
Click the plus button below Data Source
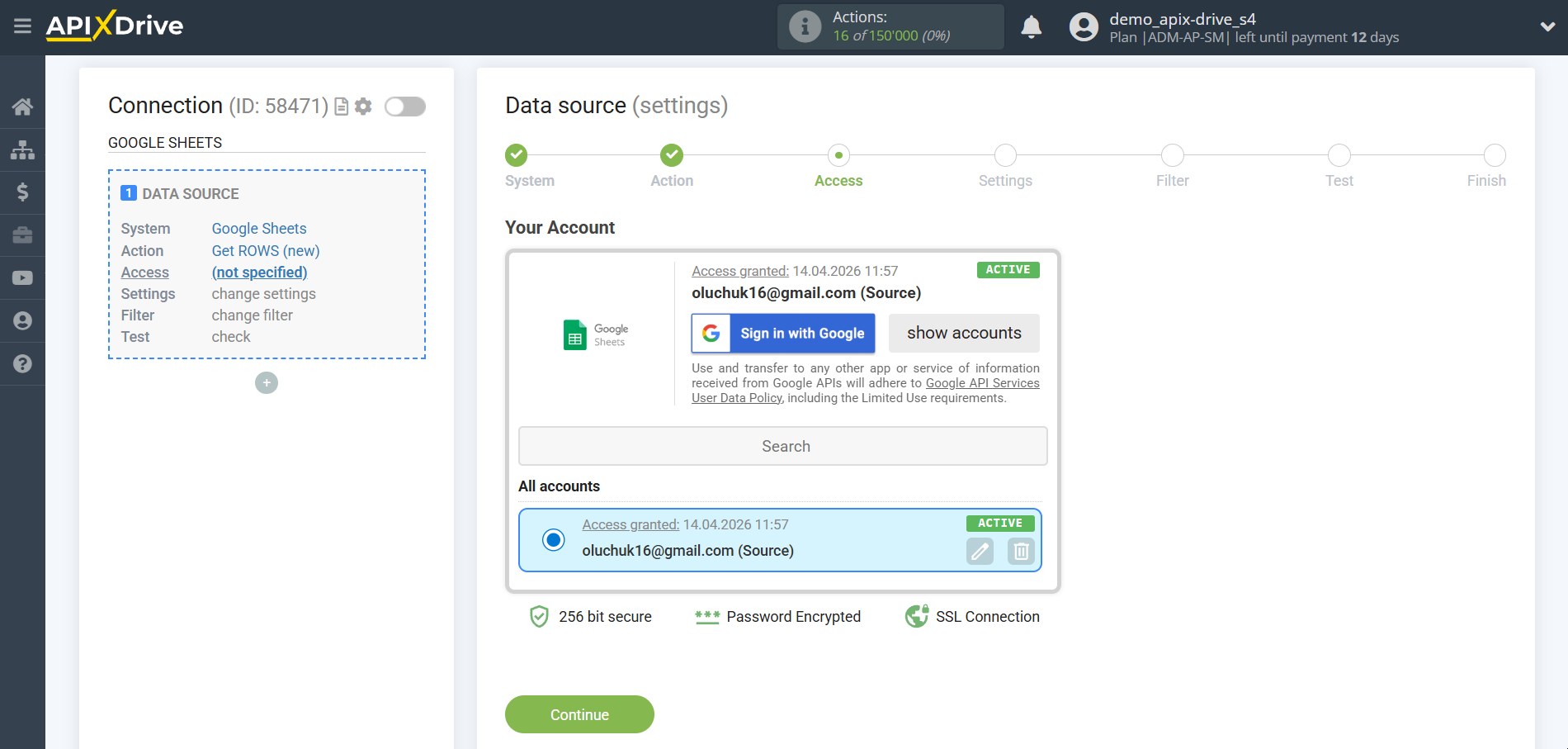[x=266, y=382]
